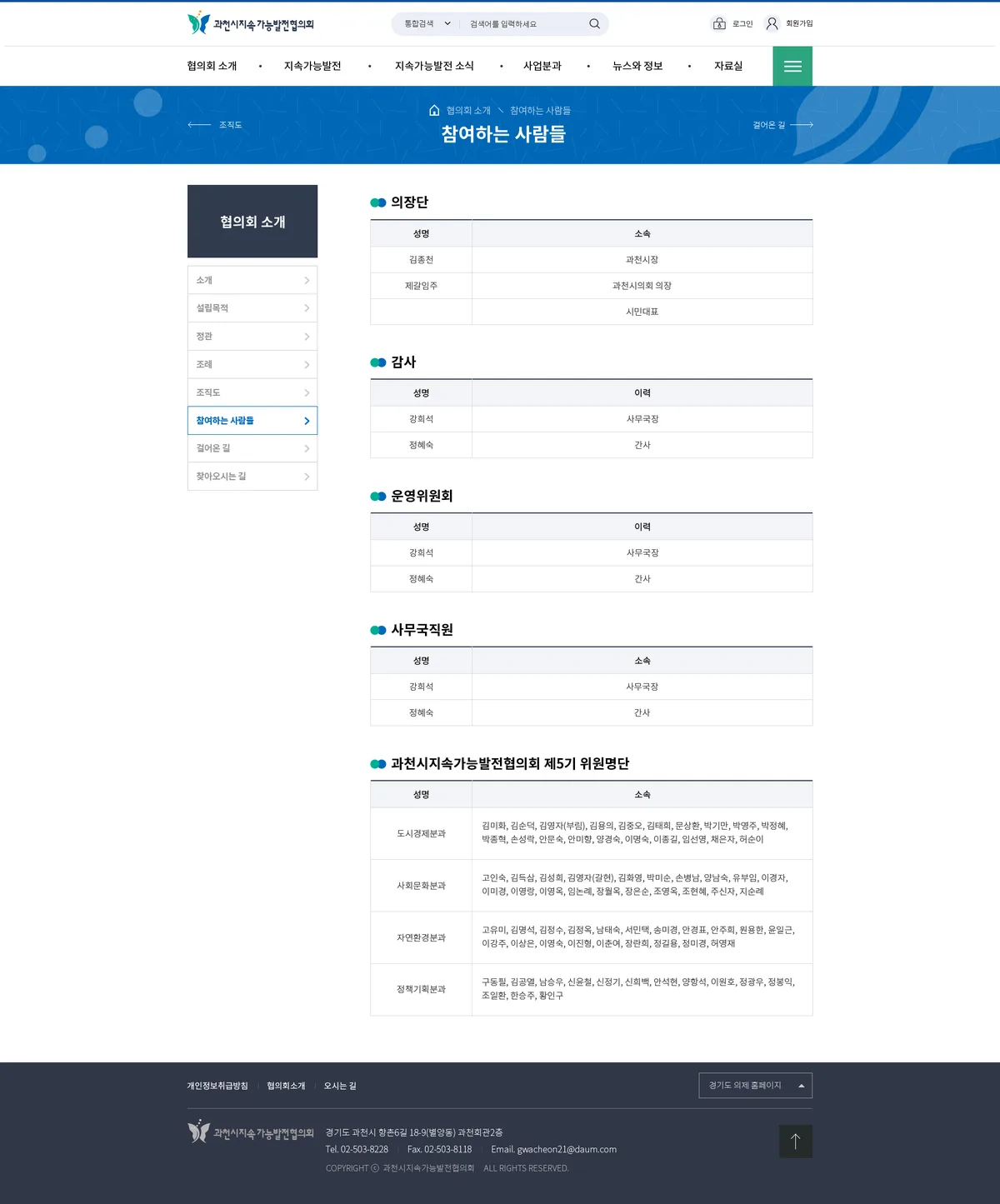Click the 과천시의회 의장 cell

point(642,286)
